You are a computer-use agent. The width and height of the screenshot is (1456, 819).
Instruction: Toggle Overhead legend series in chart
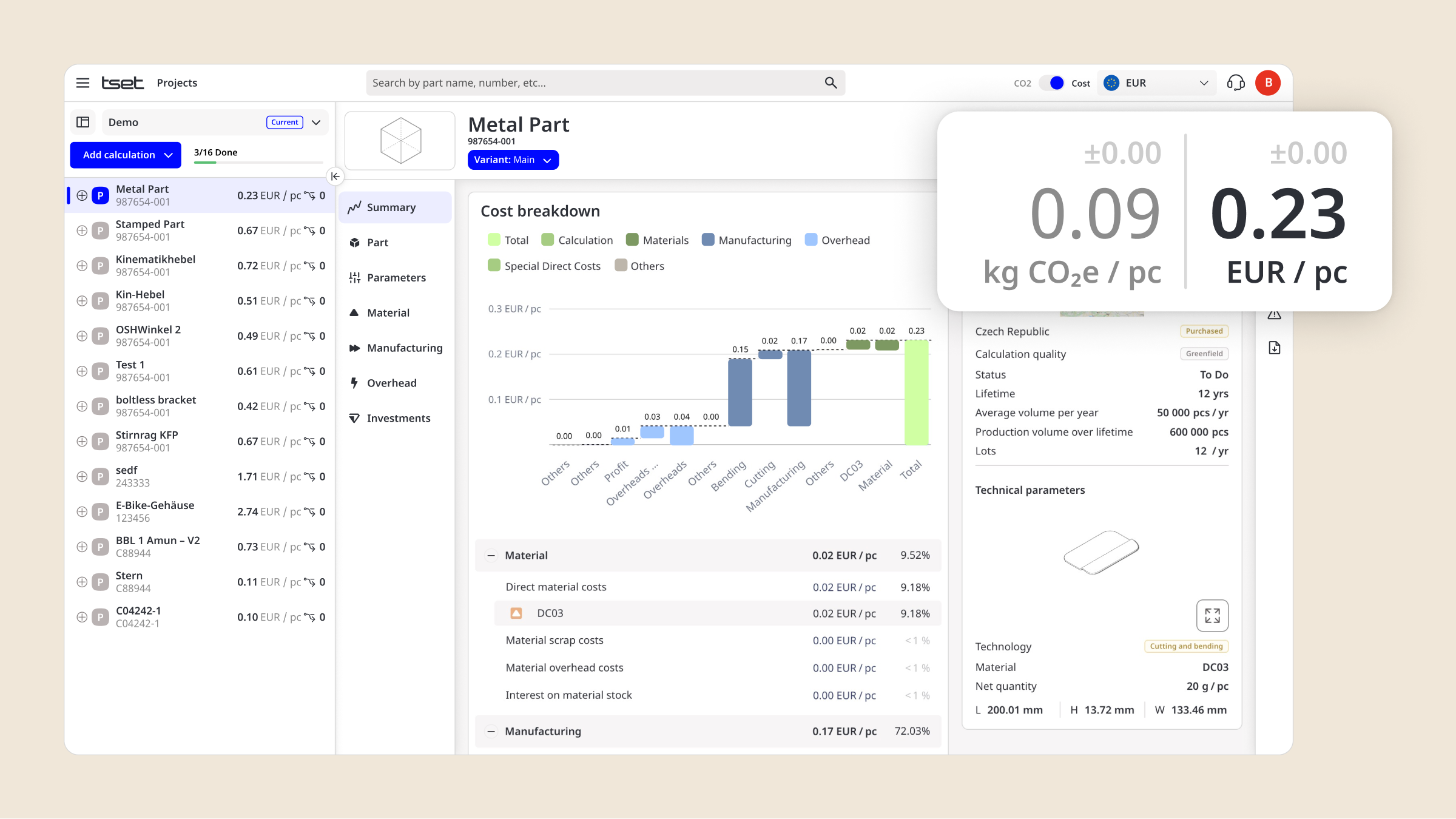click(x=837, y=240)
